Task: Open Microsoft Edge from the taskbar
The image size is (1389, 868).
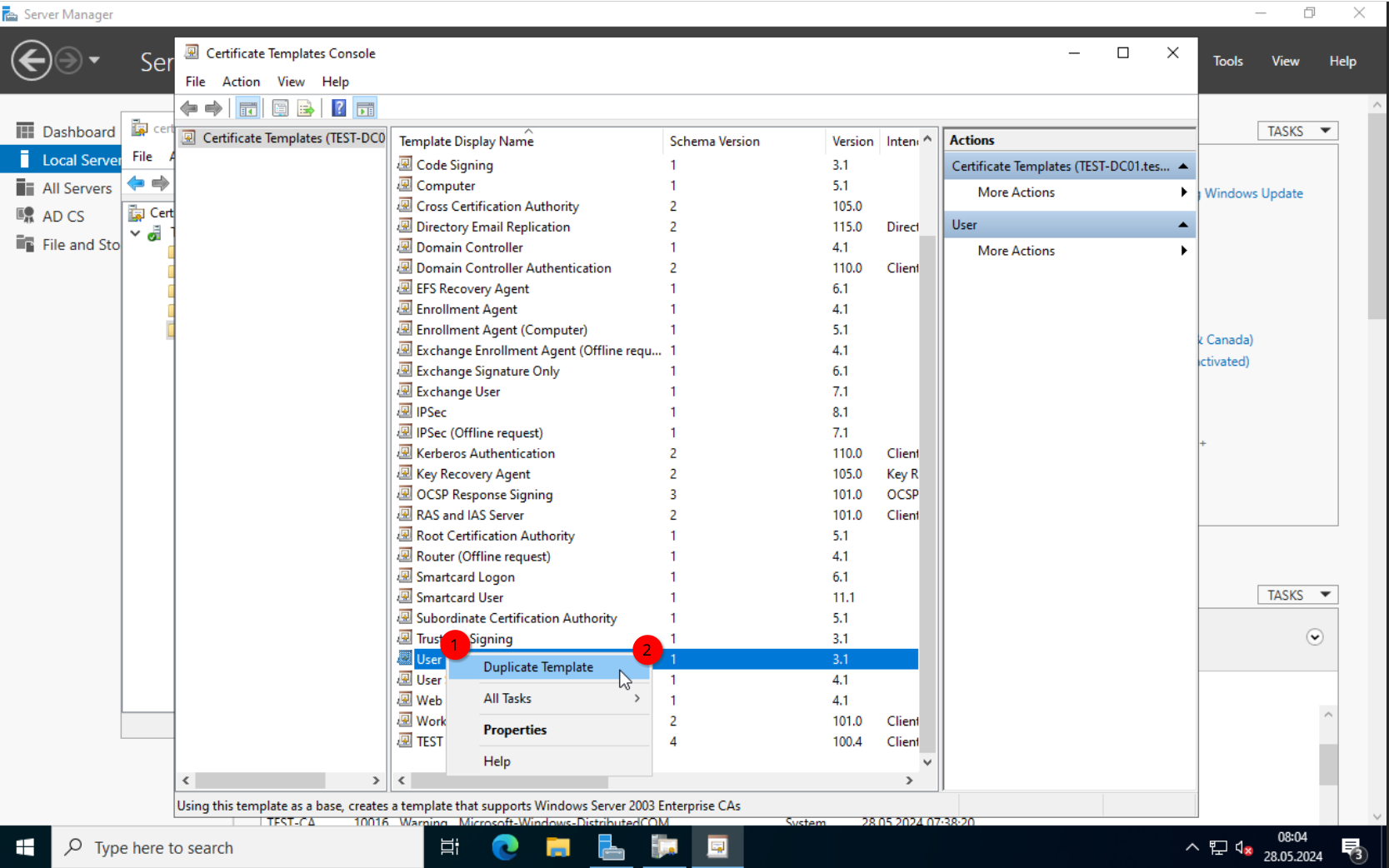Action: [x=505, y=847]
